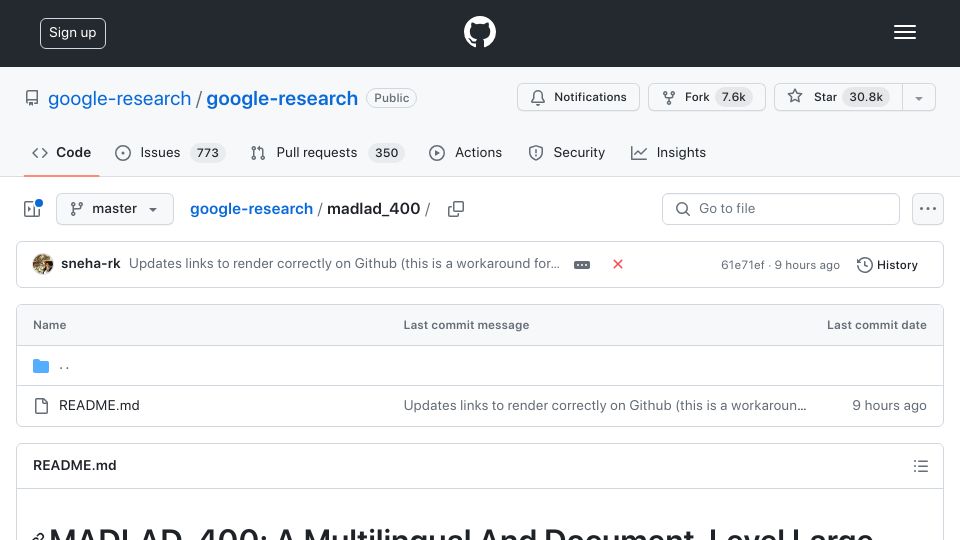960x540 pixels.
Task: Open the Issues tab
Action: point(170,152)
